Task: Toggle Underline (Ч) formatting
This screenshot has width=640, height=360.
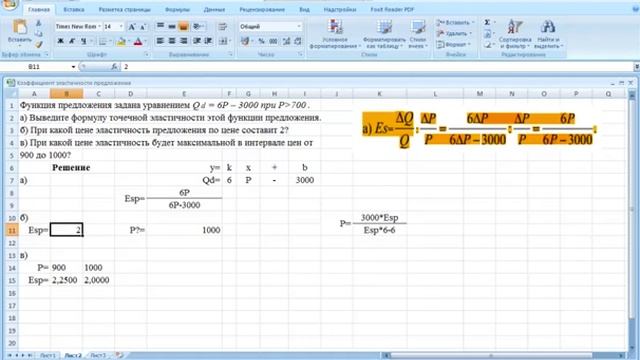Action: coord(83,41)
